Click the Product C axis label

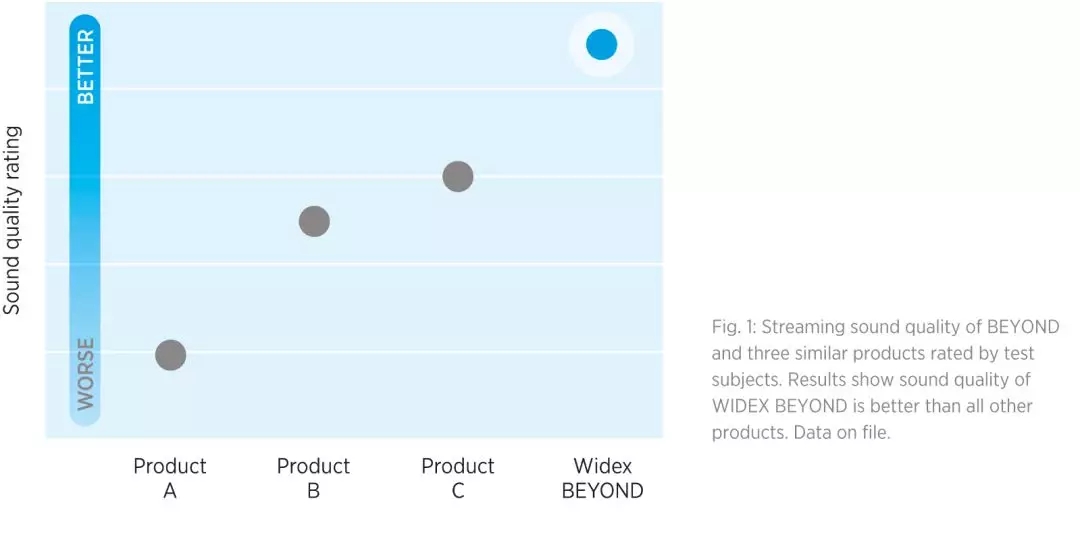coord(457,478)
